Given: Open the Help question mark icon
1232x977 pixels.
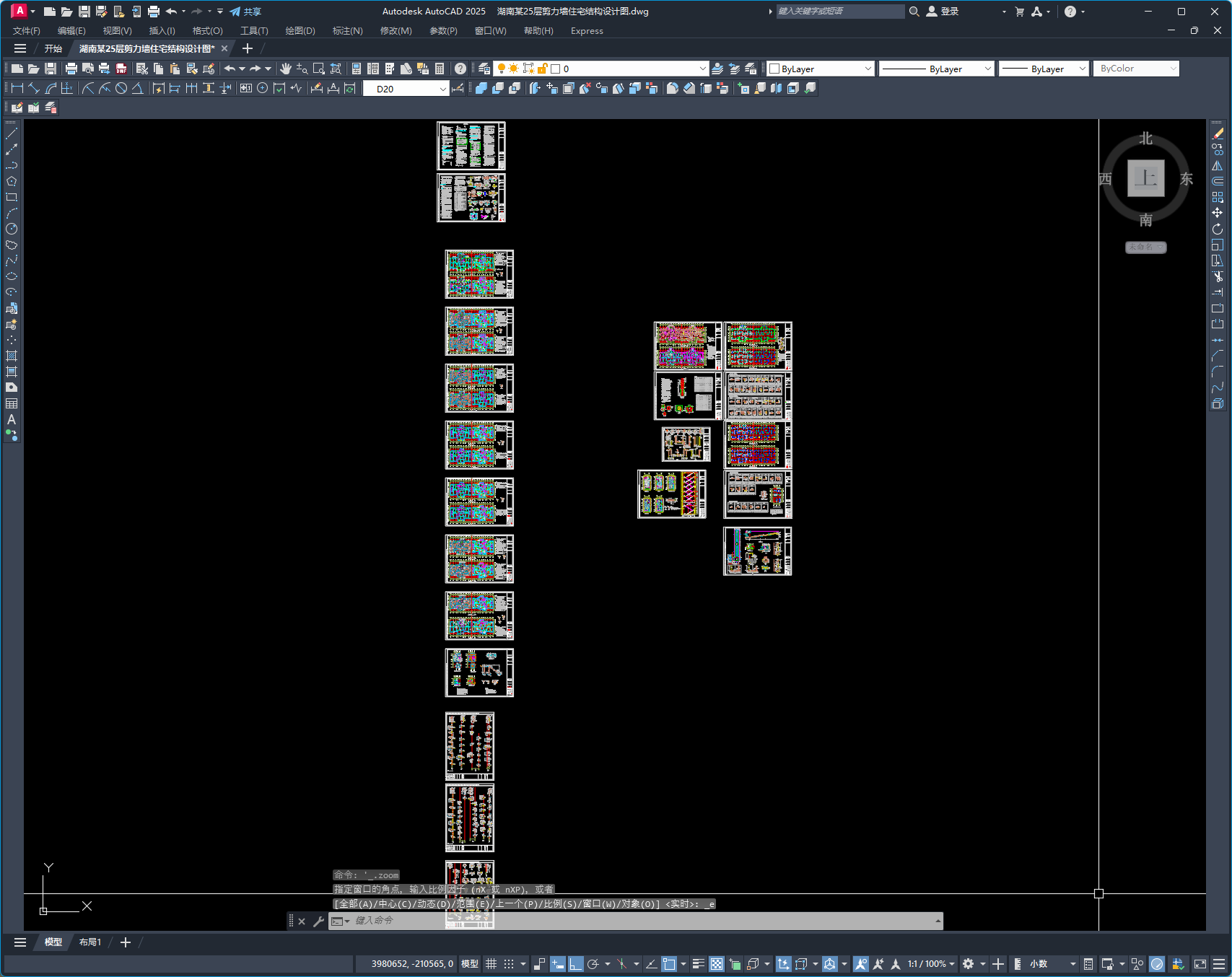Looking at the screenshot, I should (460, 69).
